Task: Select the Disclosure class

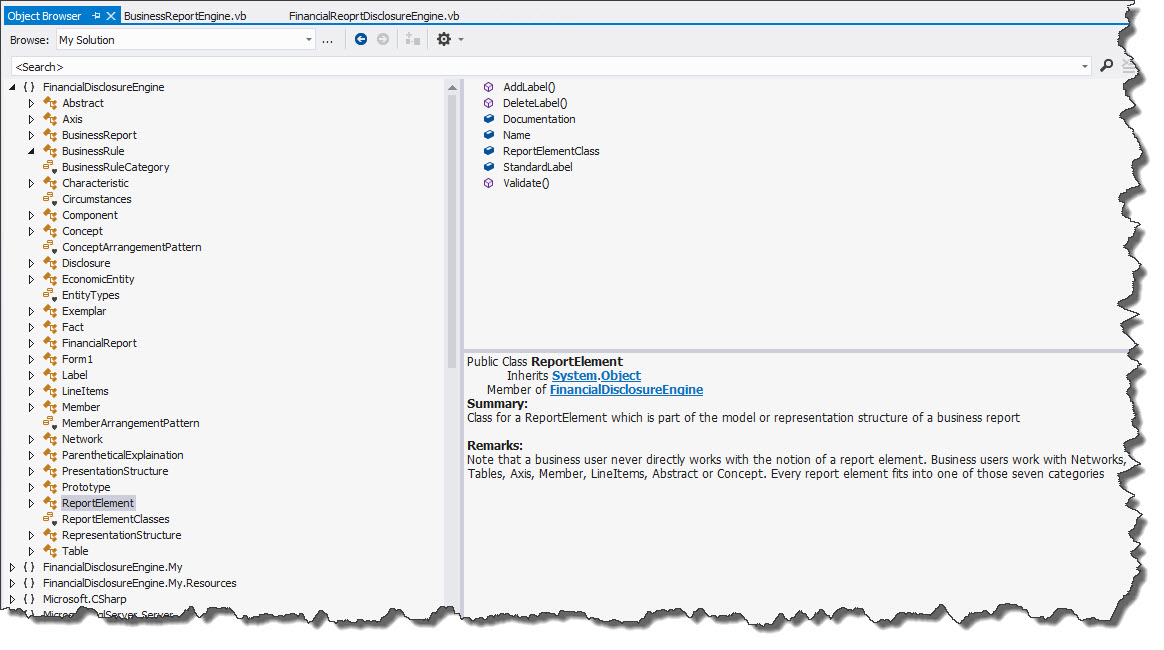Action: 86,263
